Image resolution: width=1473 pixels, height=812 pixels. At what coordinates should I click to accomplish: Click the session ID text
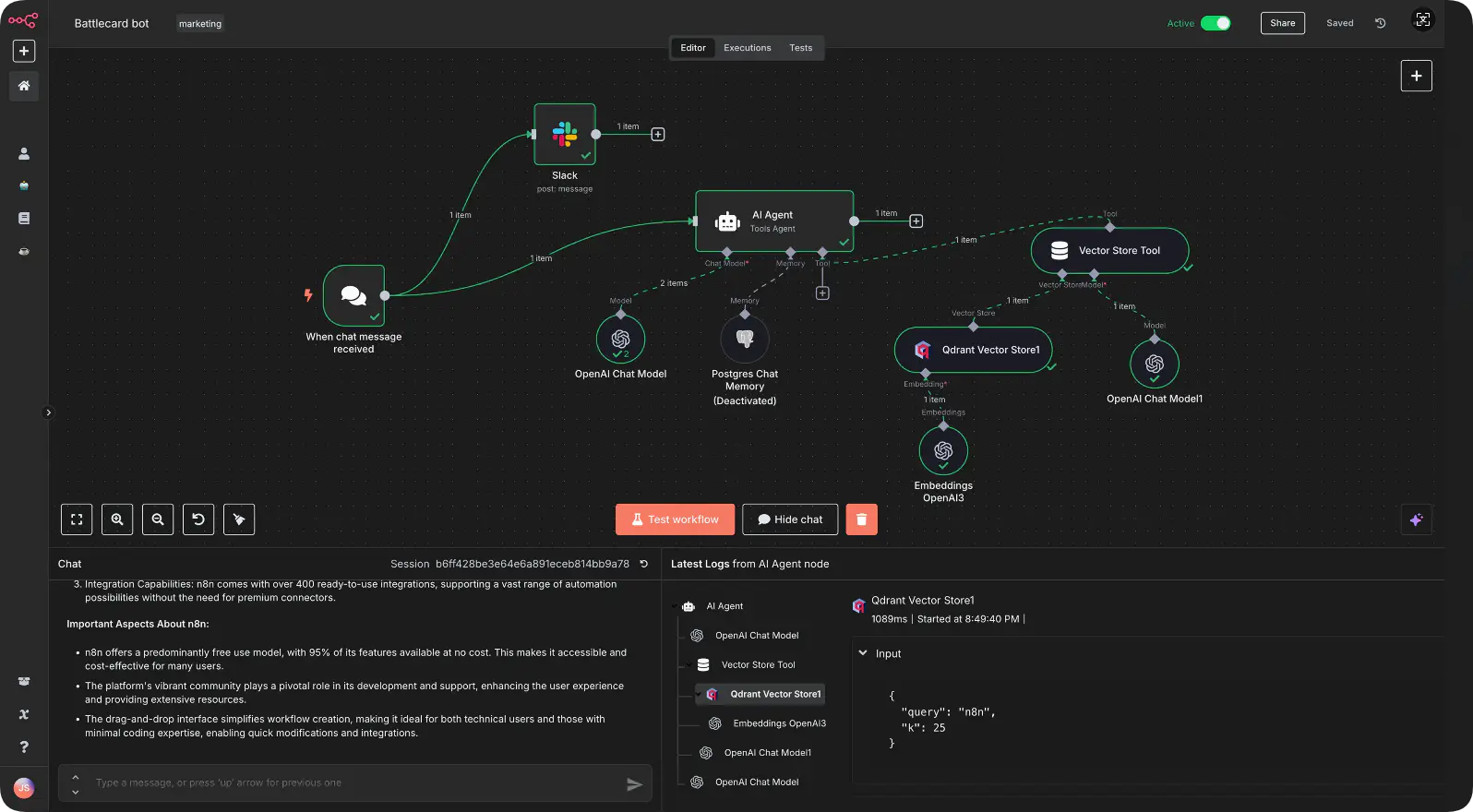click(x=533, y=564)
